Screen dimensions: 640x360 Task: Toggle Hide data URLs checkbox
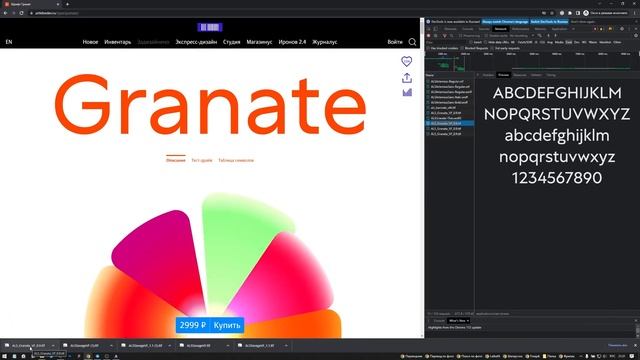click(x=485, y=42)
